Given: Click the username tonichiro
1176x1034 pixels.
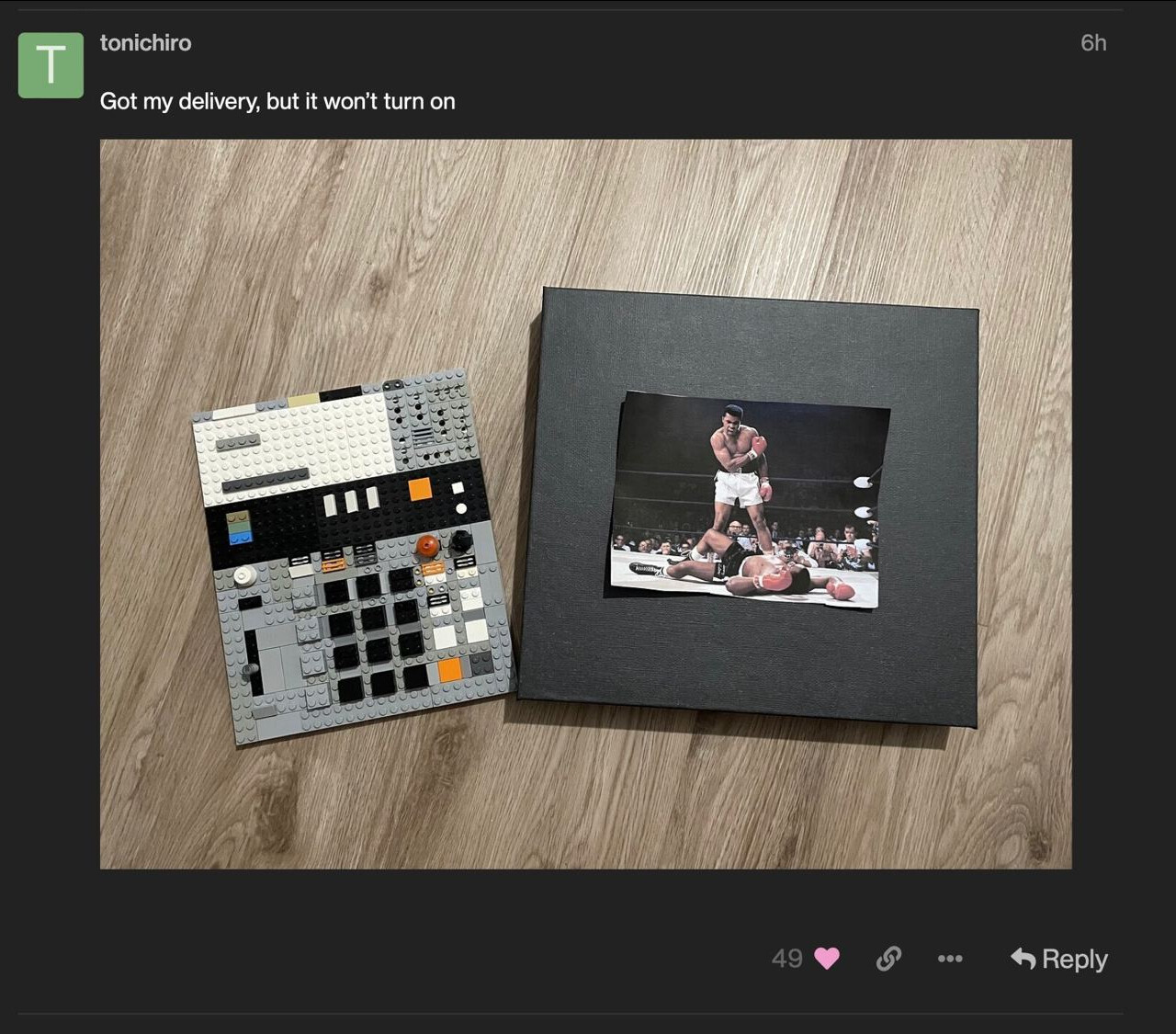Looking at the screenshot, I should coord(145,43).
